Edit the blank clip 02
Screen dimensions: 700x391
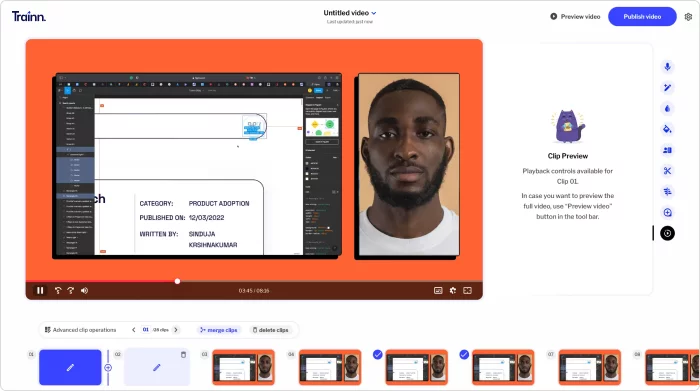(157, 367)
